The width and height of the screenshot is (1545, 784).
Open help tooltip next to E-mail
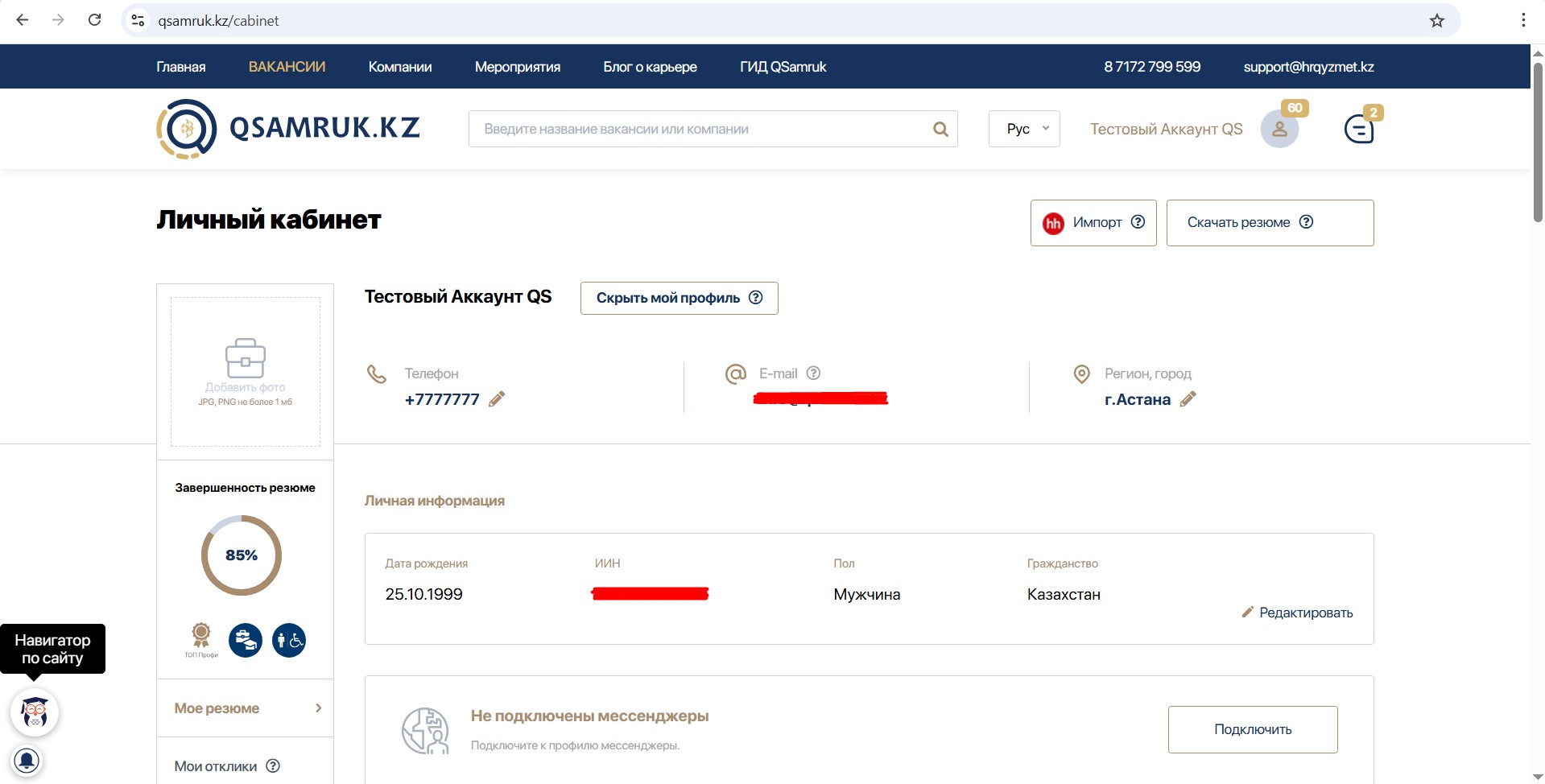(x=813, y=373)
